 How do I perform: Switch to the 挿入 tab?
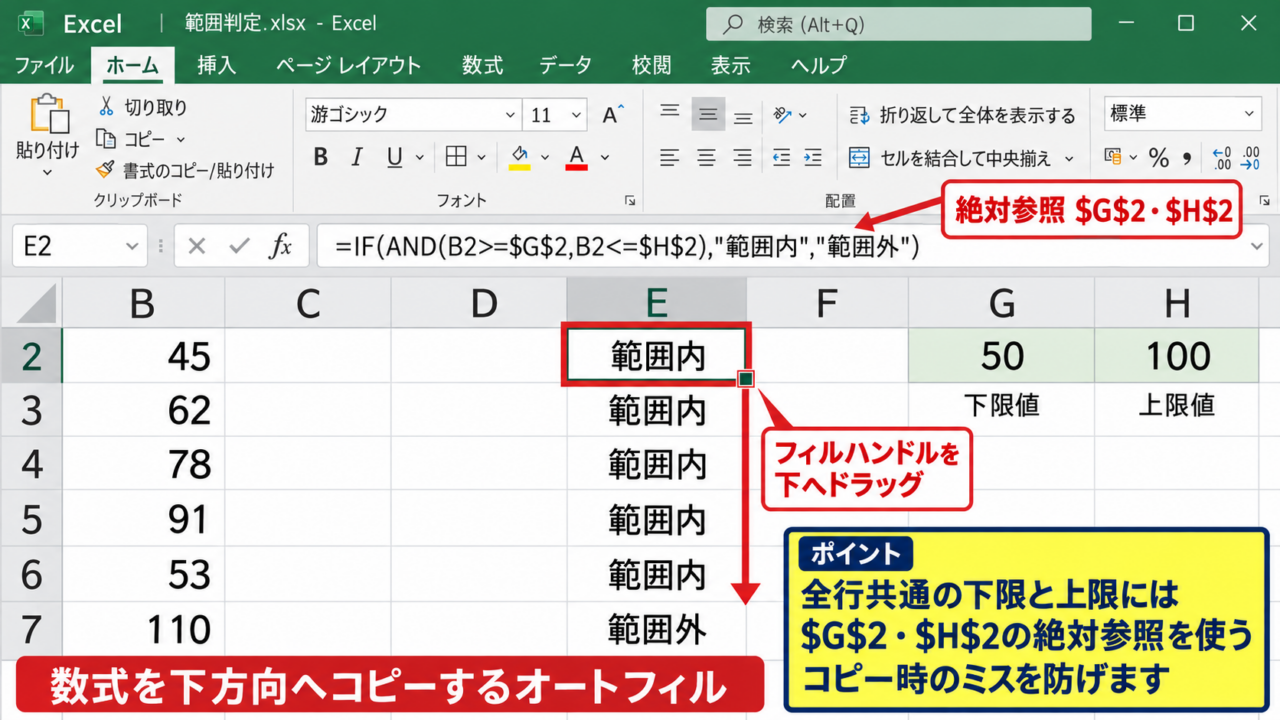pyautogui.click(x=216, y=66)
